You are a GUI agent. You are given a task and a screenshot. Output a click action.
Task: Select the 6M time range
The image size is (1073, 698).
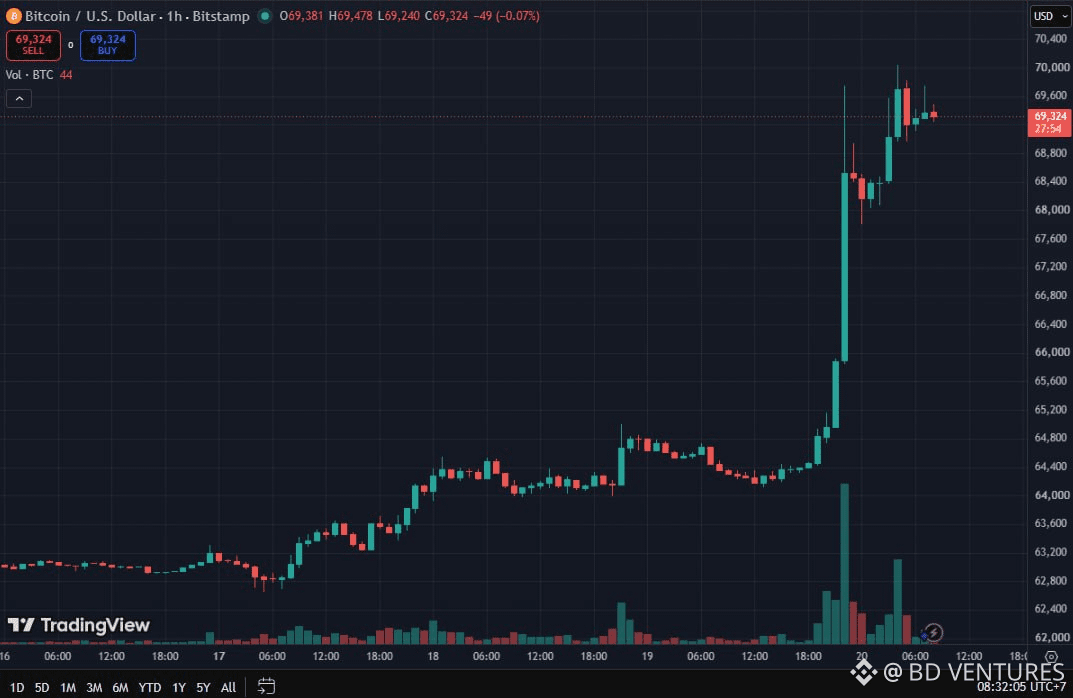click(120, 687)
